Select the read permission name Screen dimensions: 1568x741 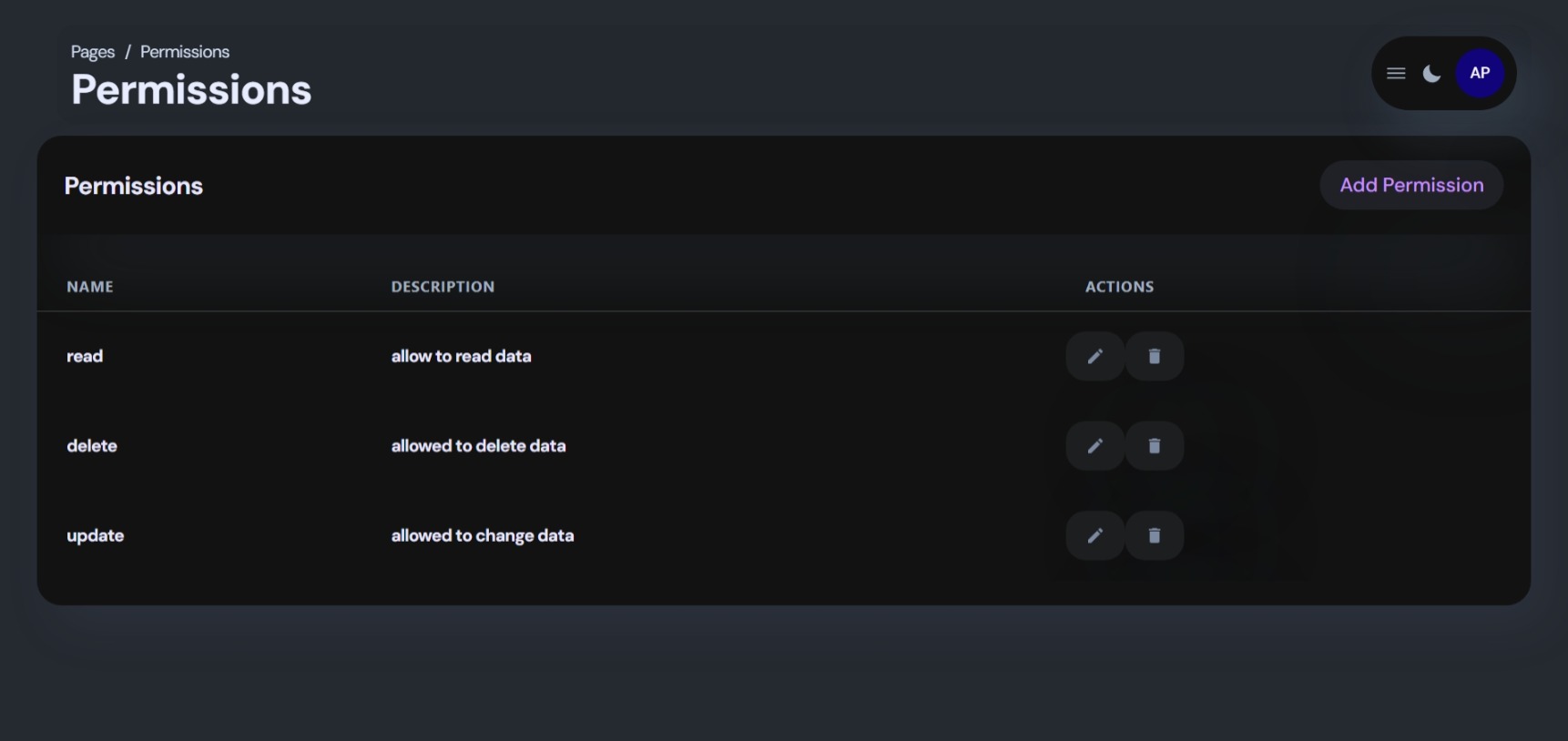pos(85,356)
